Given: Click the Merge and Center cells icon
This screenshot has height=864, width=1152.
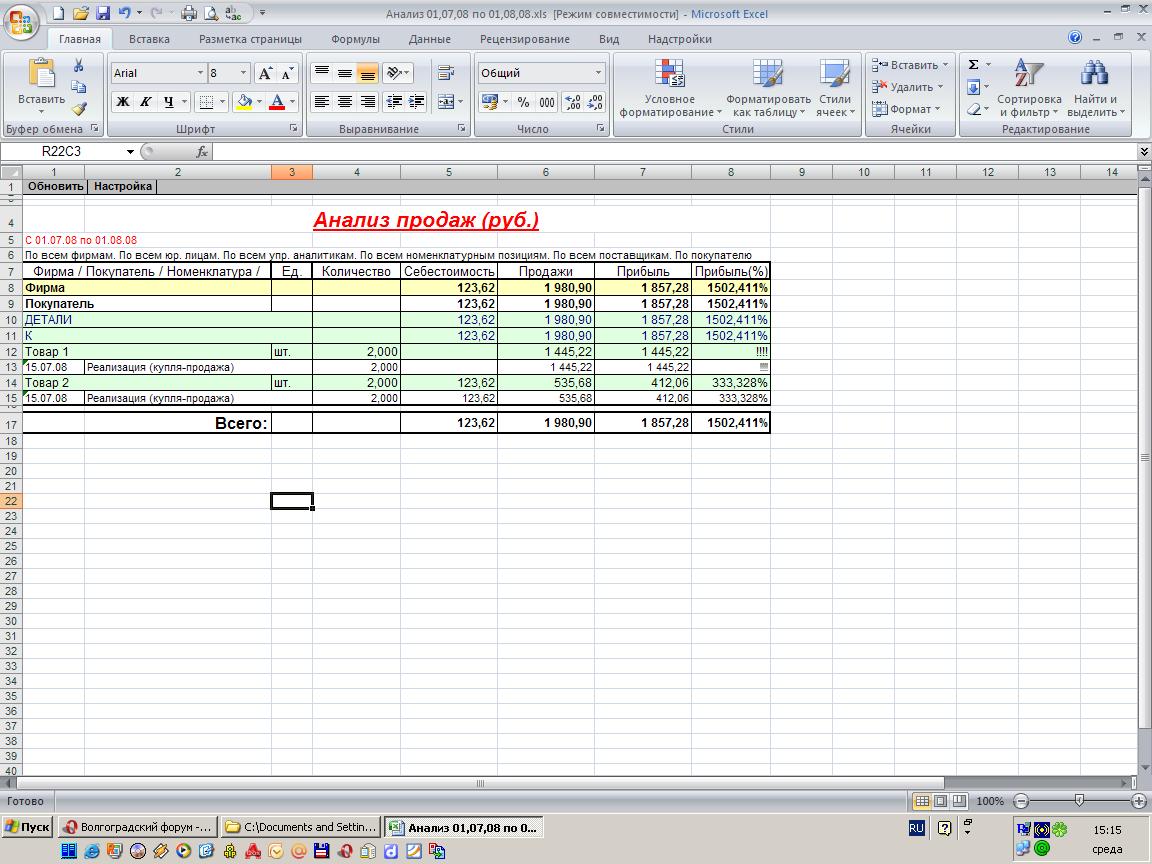Looking at the screenshot, I should pos(446,101).
